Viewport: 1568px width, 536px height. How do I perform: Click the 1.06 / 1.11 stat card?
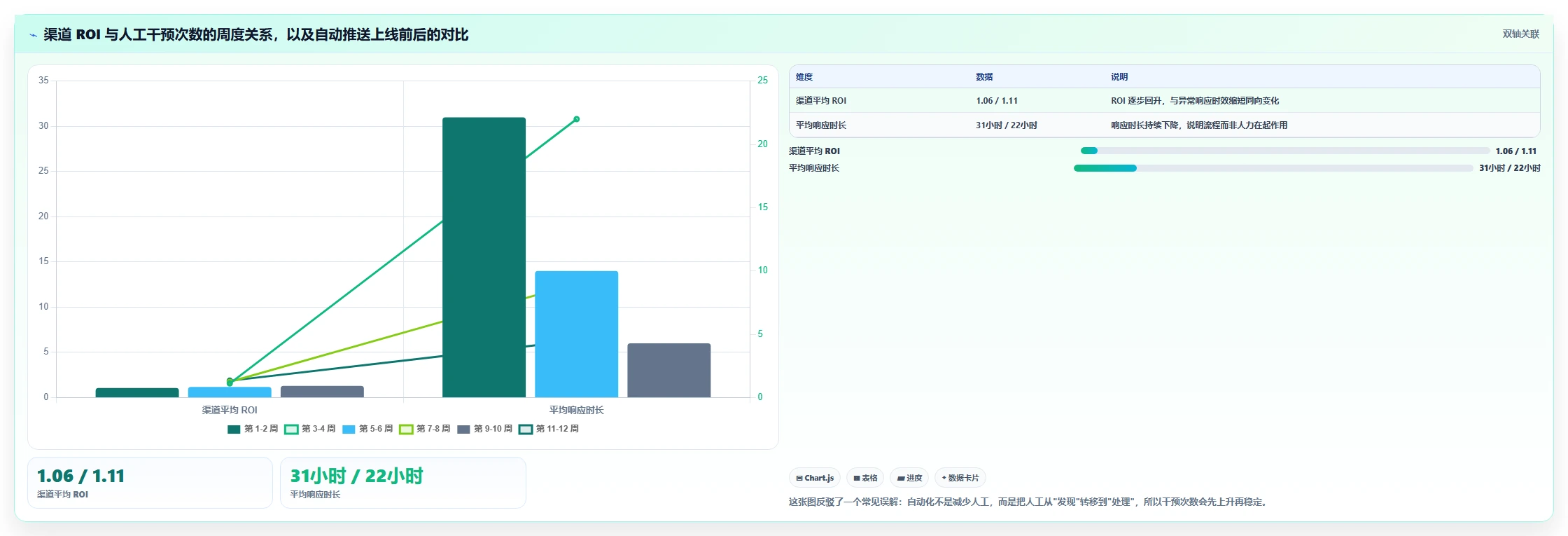150,483
